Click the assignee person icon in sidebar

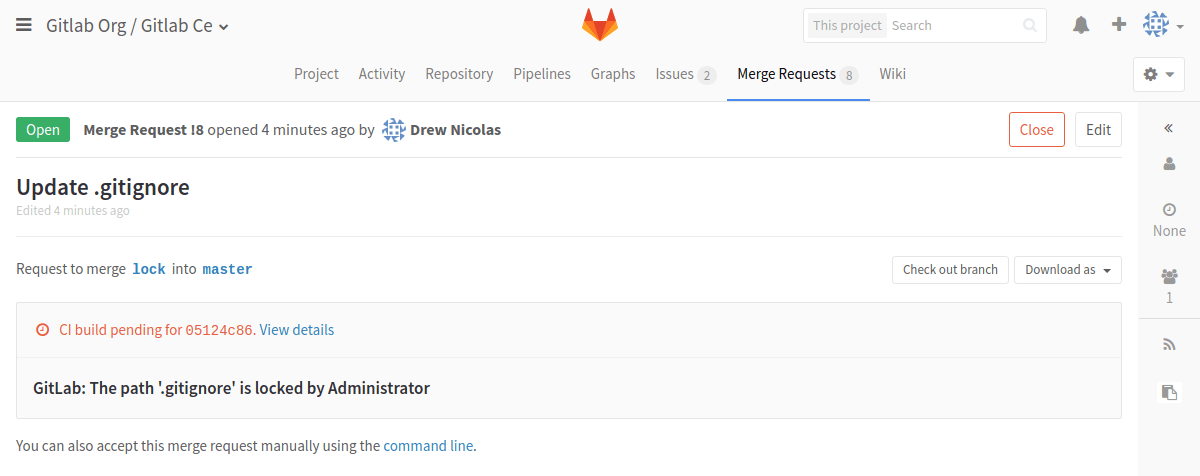click(1169, 164)
